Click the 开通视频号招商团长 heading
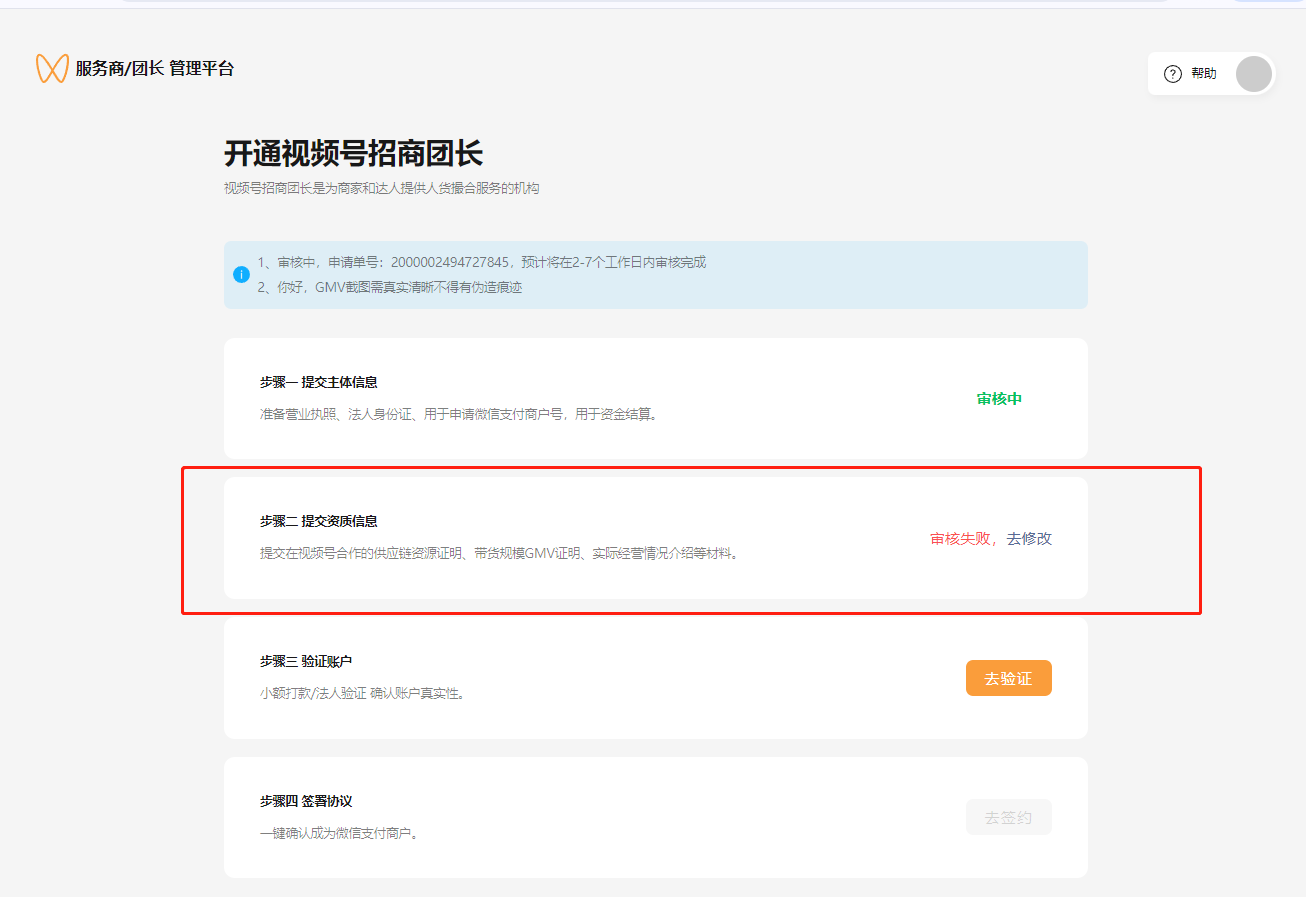Image resolution: width=1306 pixels, height=897 pixels. click(x=353, y=154)
